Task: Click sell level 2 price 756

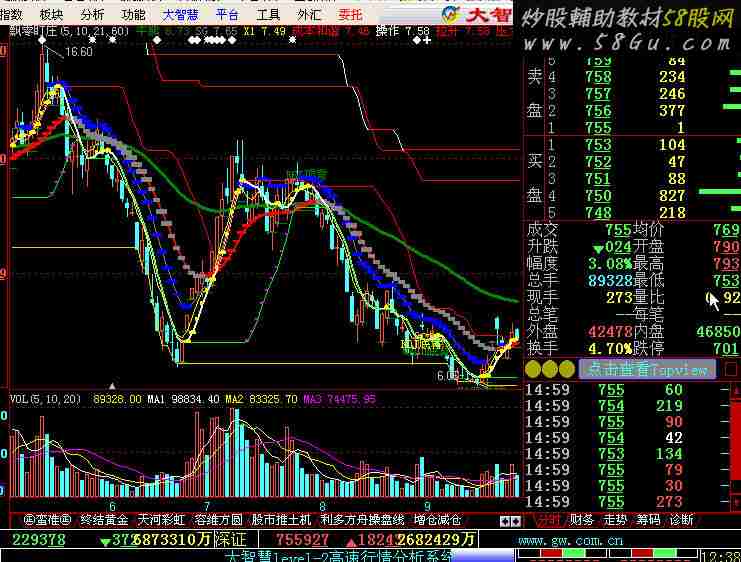Action: pos(599,111)
